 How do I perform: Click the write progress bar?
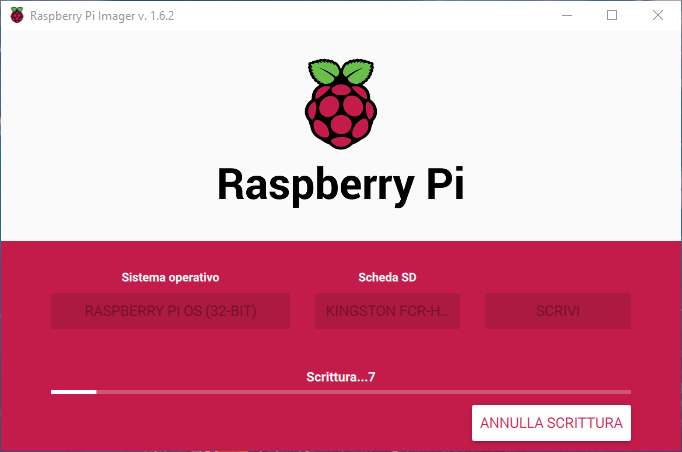341,392
